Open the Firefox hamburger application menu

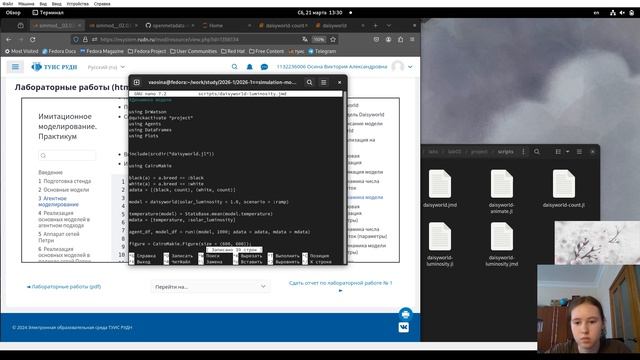click(412, 40)
